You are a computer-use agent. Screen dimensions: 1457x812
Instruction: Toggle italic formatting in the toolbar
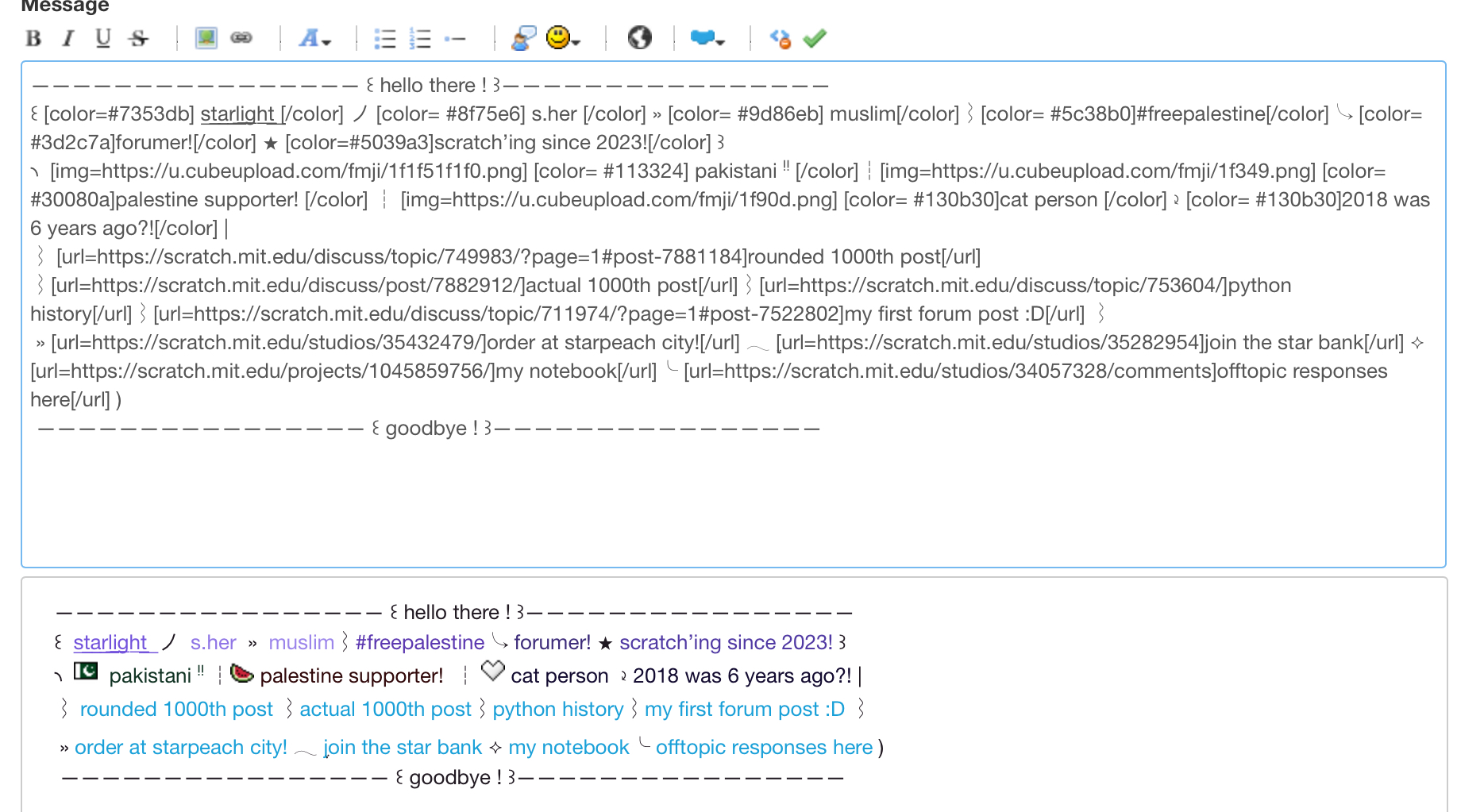[x=68, y=38]
